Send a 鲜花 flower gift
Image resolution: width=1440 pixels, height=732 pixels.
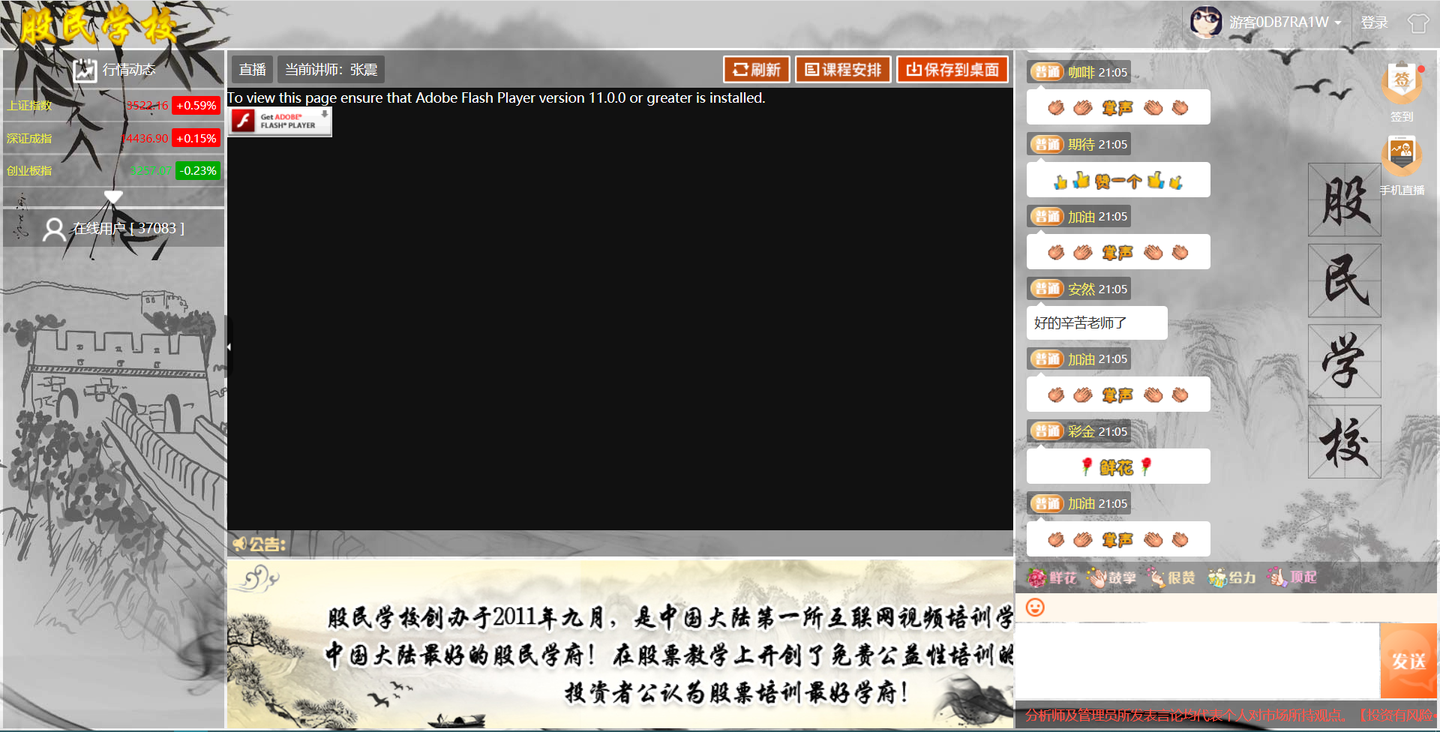click(x=1052, y=578)
